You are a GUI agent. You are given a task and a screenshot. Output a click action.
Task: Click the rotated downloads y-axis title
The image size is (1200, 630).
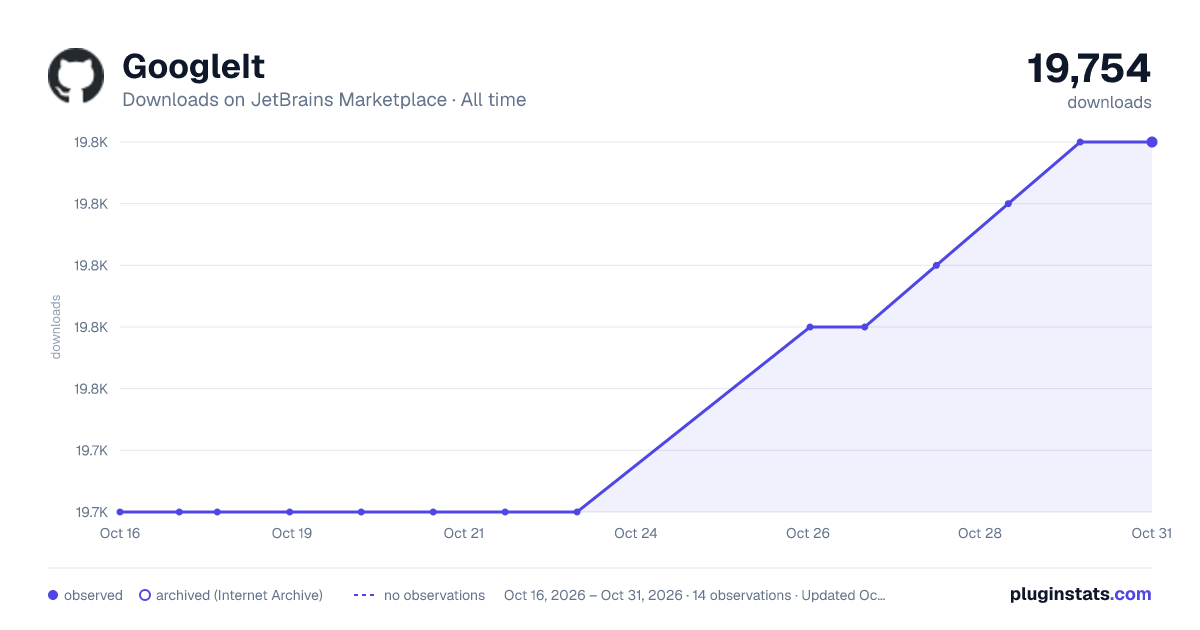(x=56, y=327)
